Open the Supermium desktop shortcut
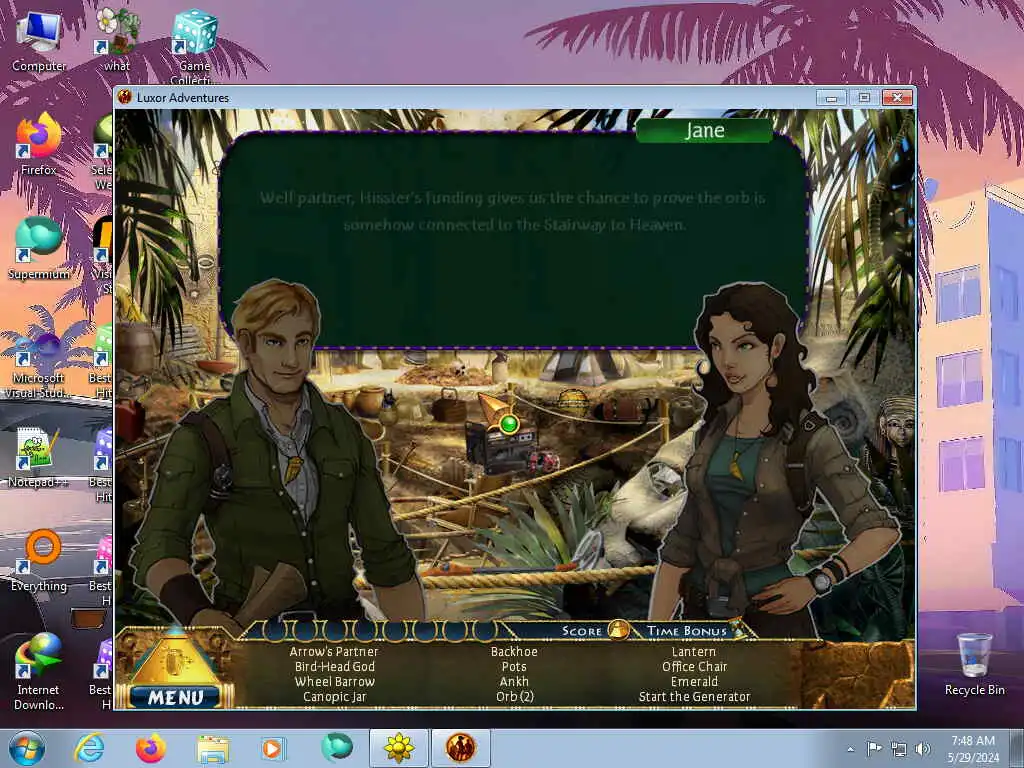Image resolution: width=1024 pixels, height=768 pixels. click(39, 249)
